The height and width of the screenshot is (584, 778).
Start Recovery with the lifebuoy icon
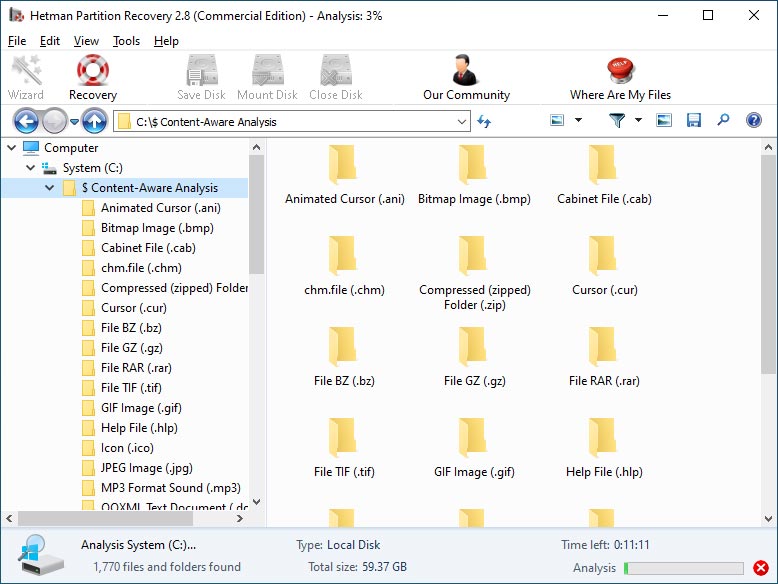click(93, 77)
